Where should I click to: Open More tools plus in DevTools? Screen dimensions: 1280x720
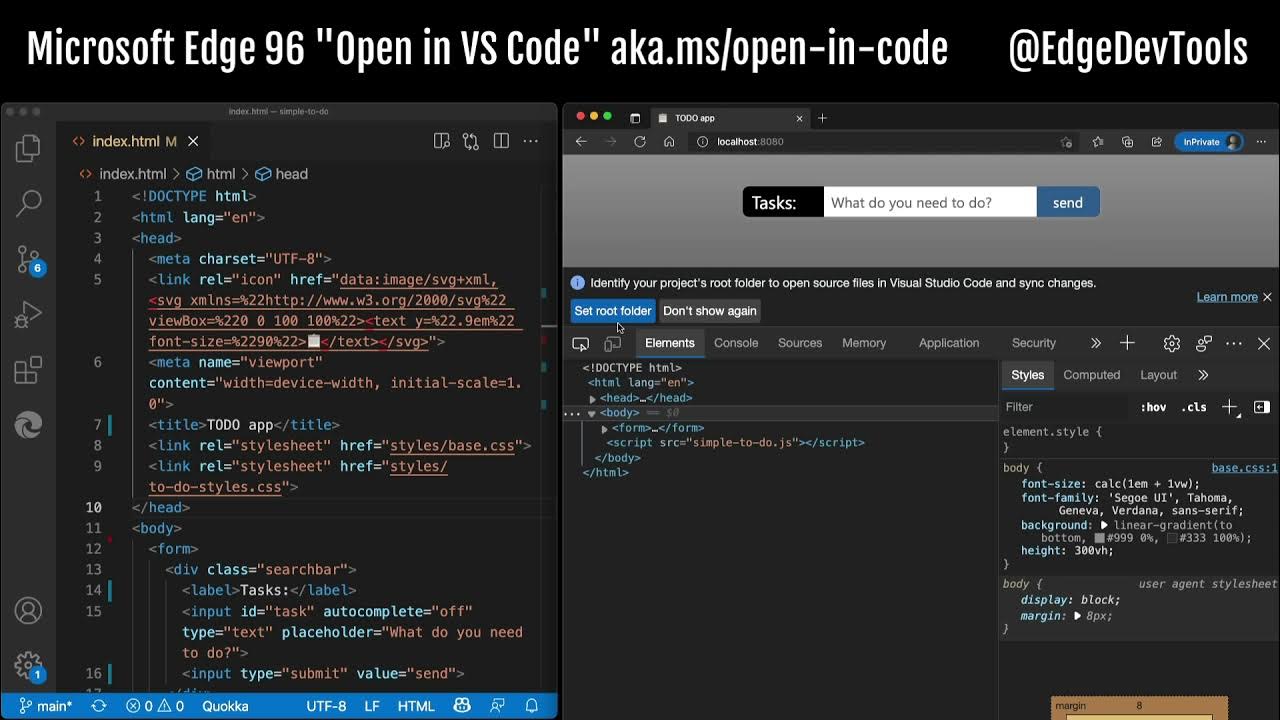(x=1127, y=343)
